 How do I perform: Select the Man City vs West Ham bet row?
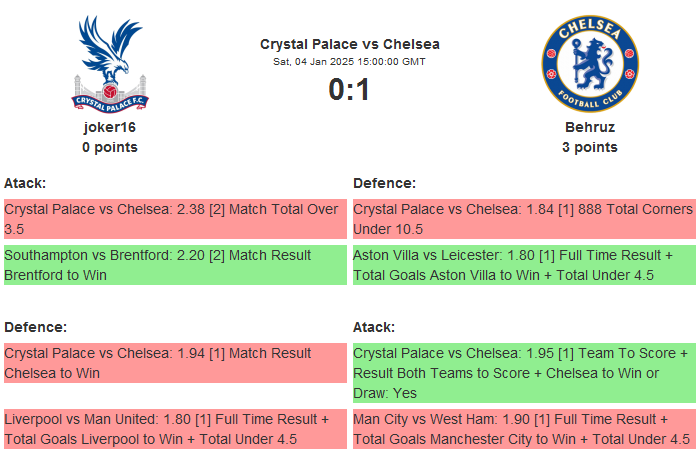tap(524, 429)
